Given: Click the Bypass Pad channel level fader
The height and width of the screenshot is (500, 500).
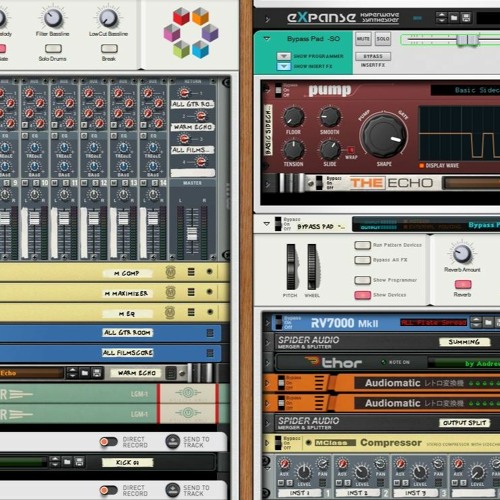Looking at the screenshot, I should 467,40.
